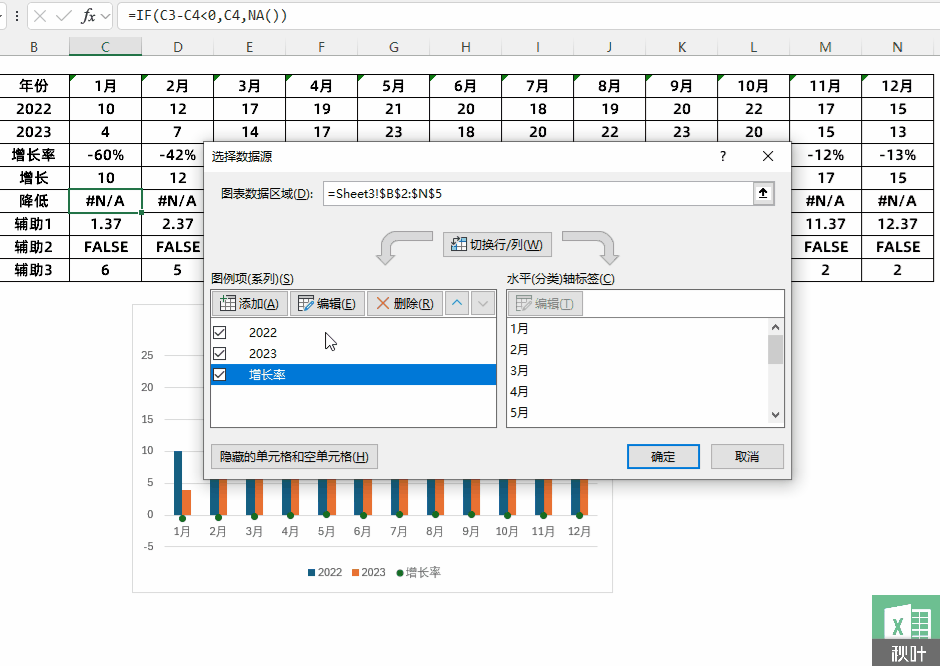Click the -13% growth rate cell
The width and height of the screenshot is (940, 666).
click(897, 155)
